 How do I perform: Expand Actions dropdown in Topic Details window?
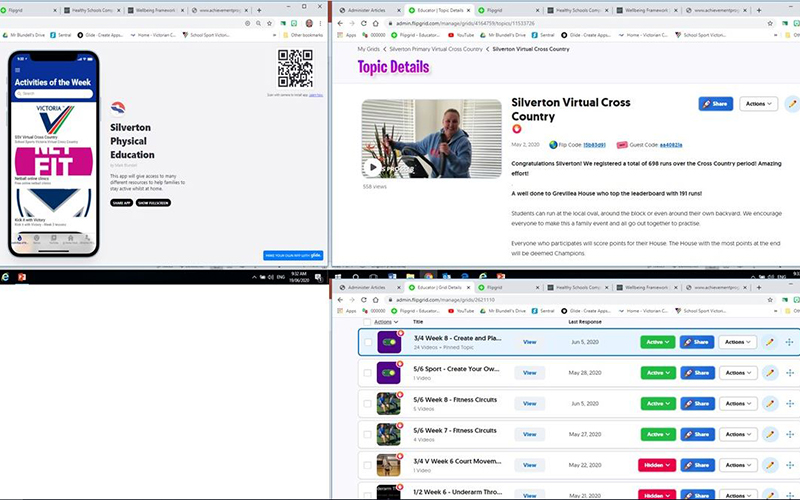pyautogui.click(x=759, y=104)
